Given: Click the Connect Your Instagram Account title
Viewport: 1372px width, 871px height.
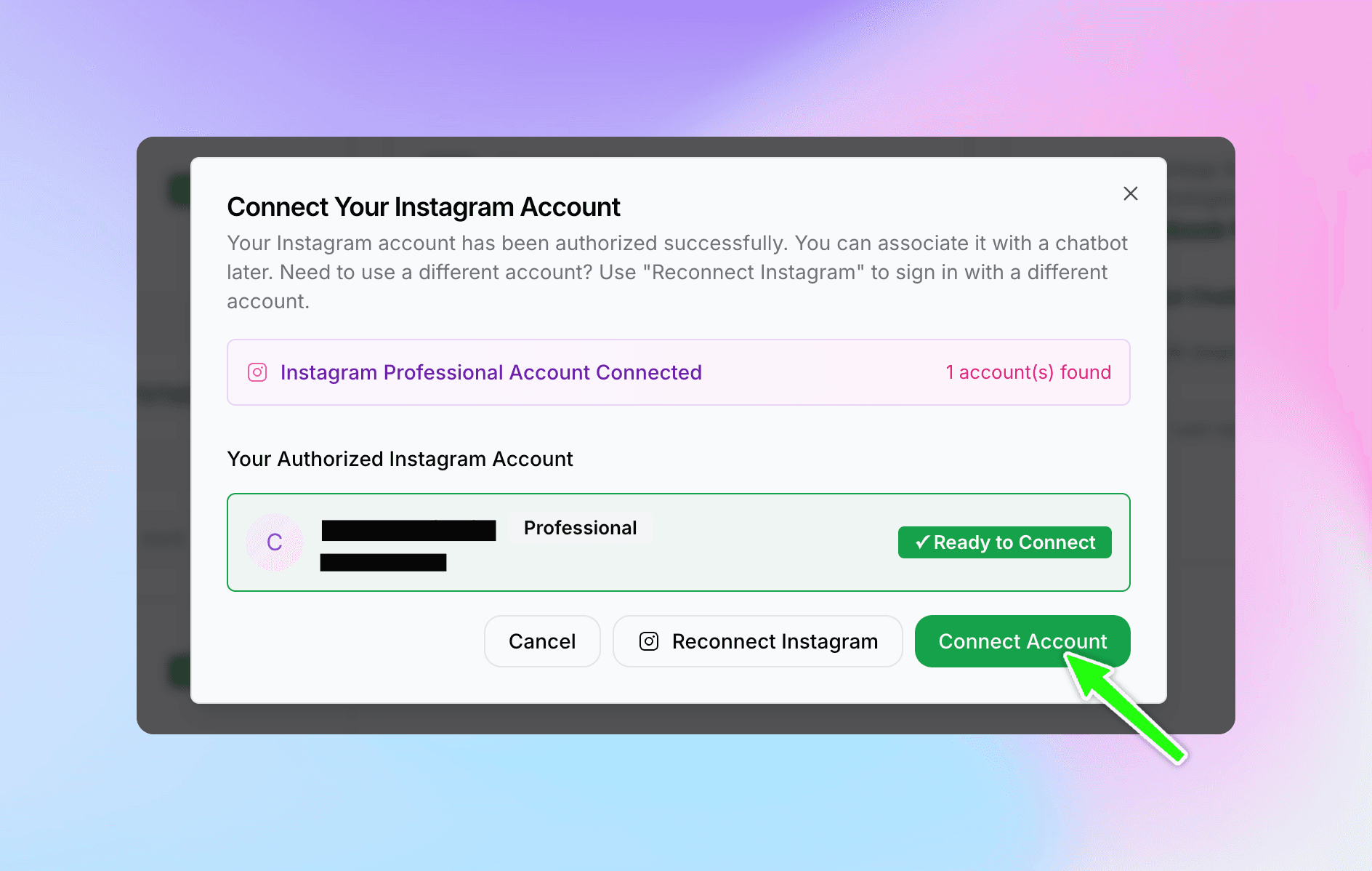Looking at the screenshot, I should click(x=424, y=206).
